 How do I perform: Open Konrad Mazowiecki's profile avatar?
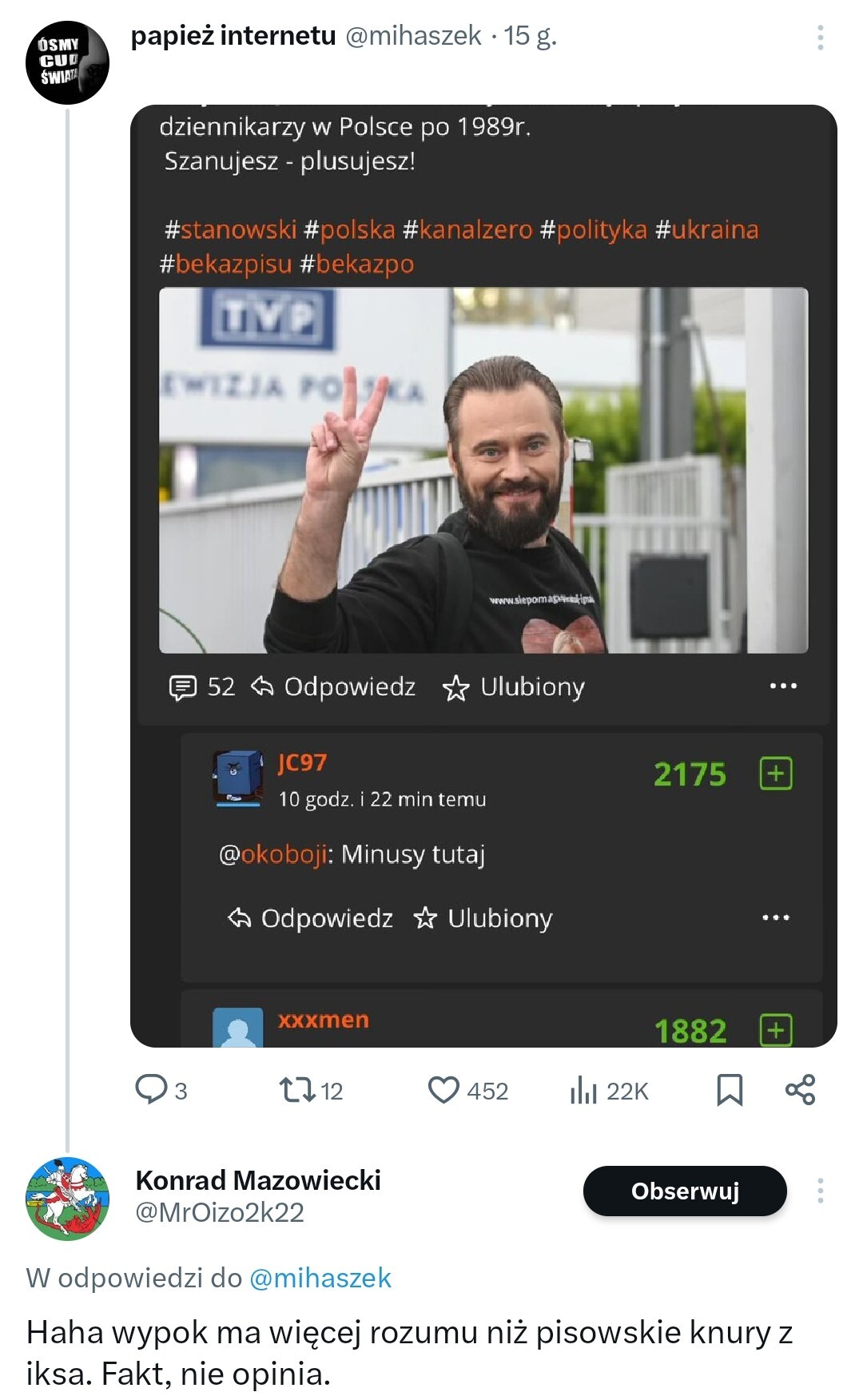[67, 1198]
